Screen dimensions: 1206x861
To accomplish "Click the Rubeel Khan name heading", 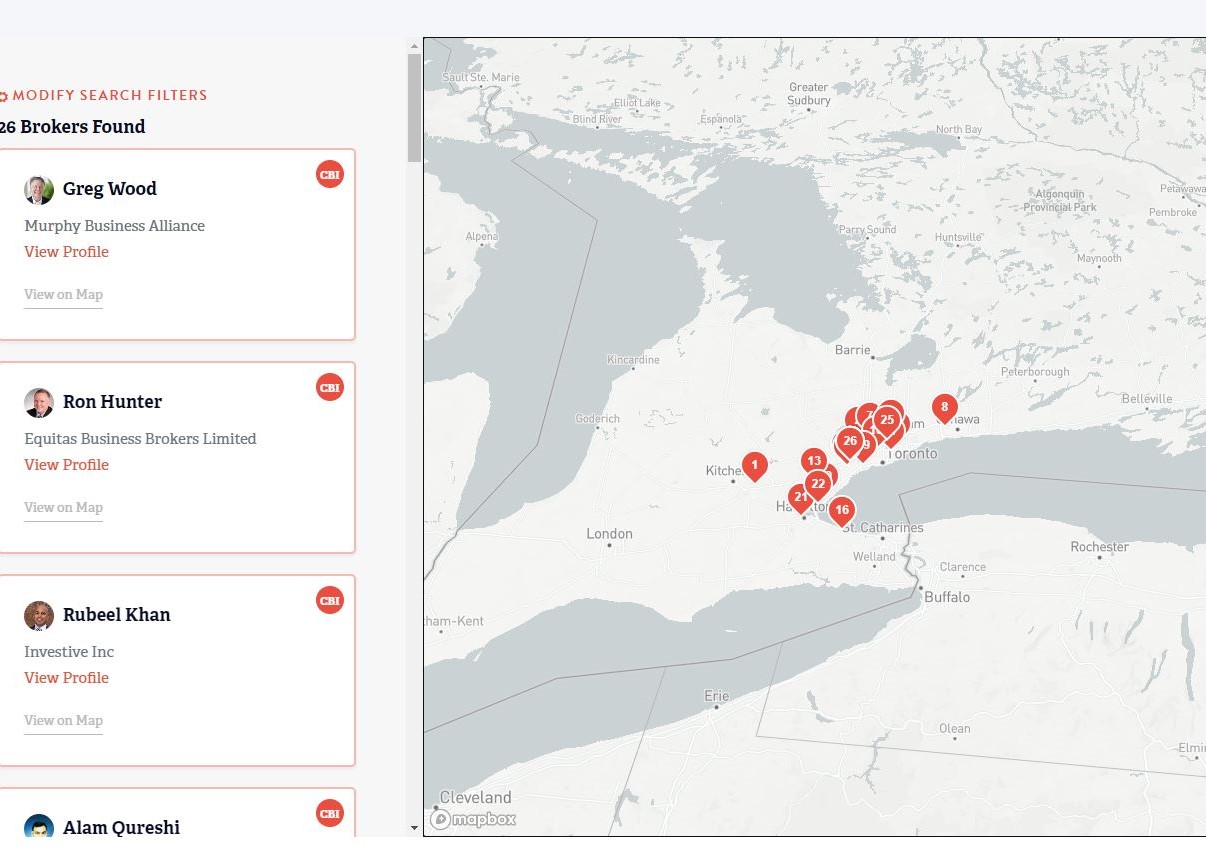I will coord(117,615).
